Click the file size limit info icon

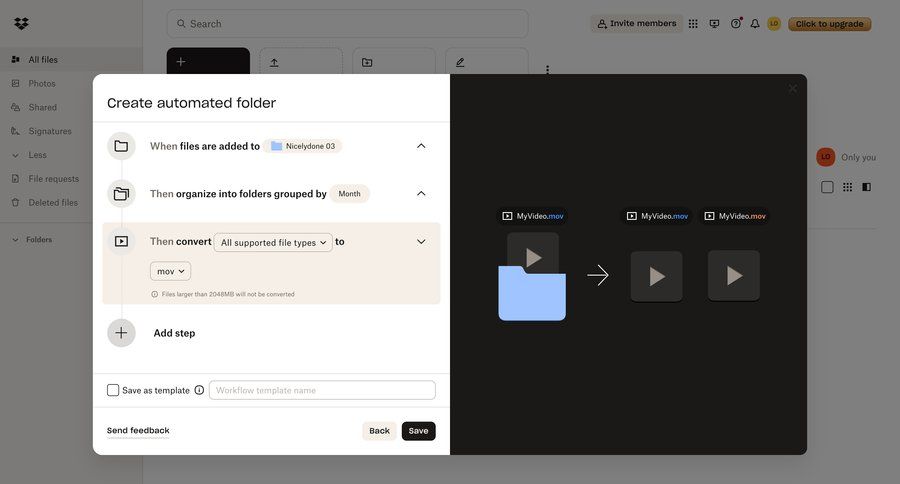[154, 294]
